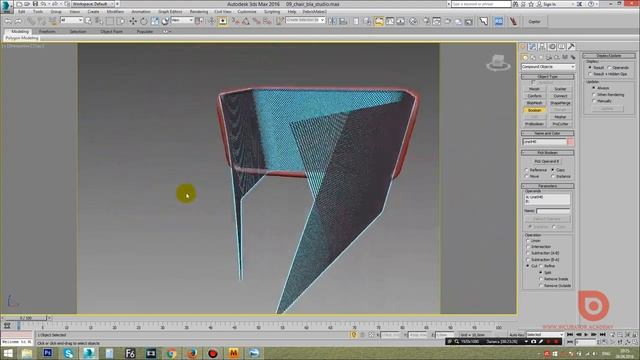Select Move pick mode radio
Screen dimensions: 640x360
[x=527, y=176]
